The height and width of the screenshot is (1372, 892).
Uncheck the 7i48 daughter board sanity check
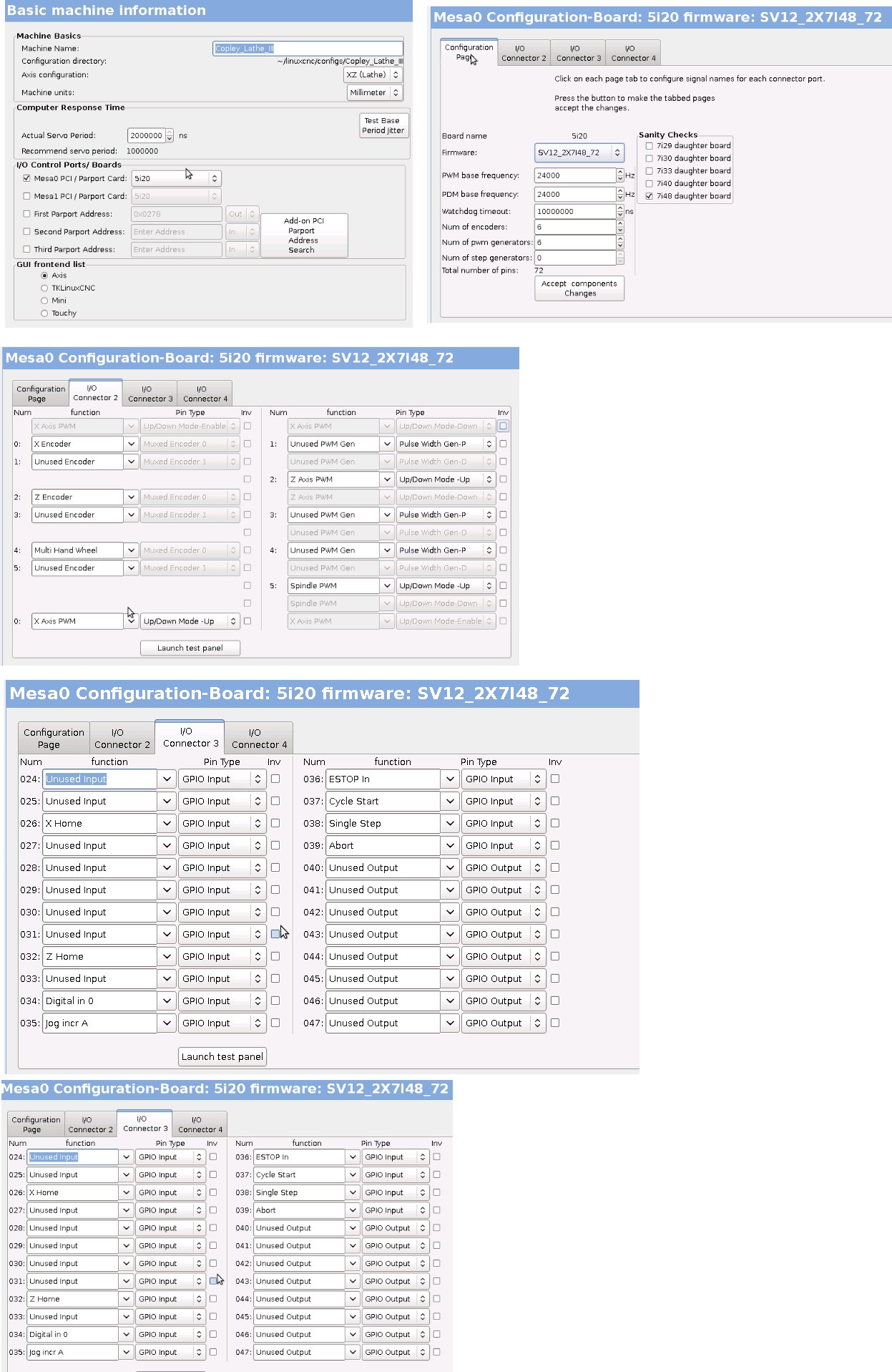650,196
